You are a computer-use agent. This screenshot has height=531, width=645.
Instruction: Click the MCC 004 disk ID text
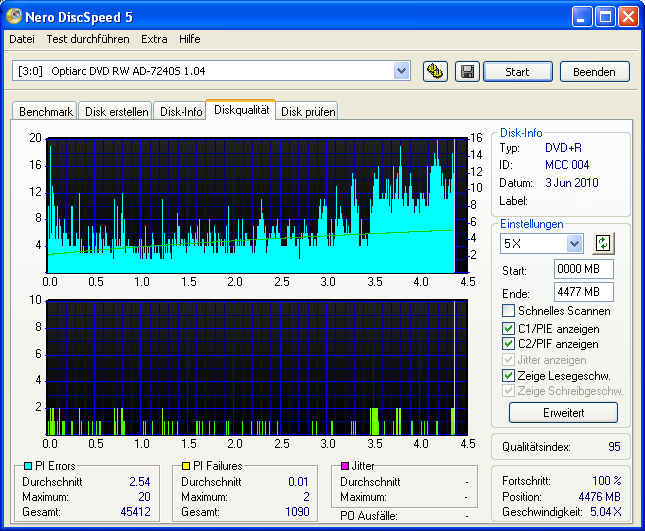coord(567,165)
